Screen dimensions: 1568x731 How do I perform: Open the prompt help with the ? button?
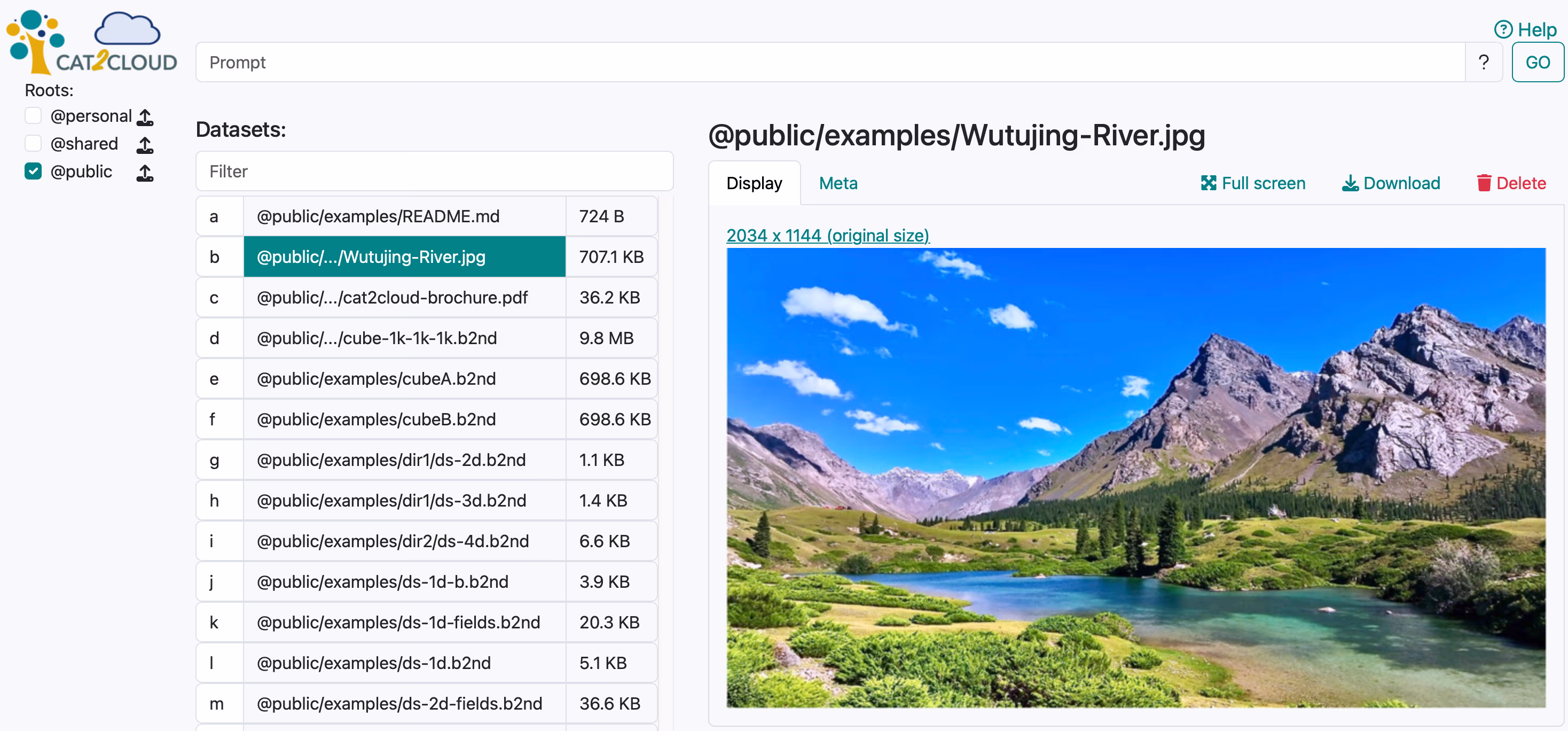[1484, 61]
